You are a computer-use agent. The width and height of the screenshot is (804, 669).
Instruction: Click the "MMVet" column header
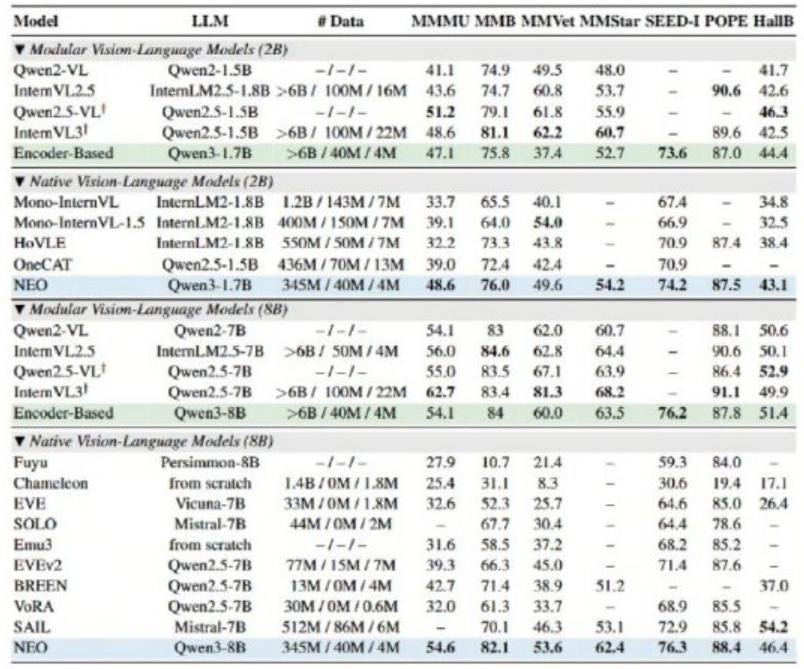(x=547, y=22)
